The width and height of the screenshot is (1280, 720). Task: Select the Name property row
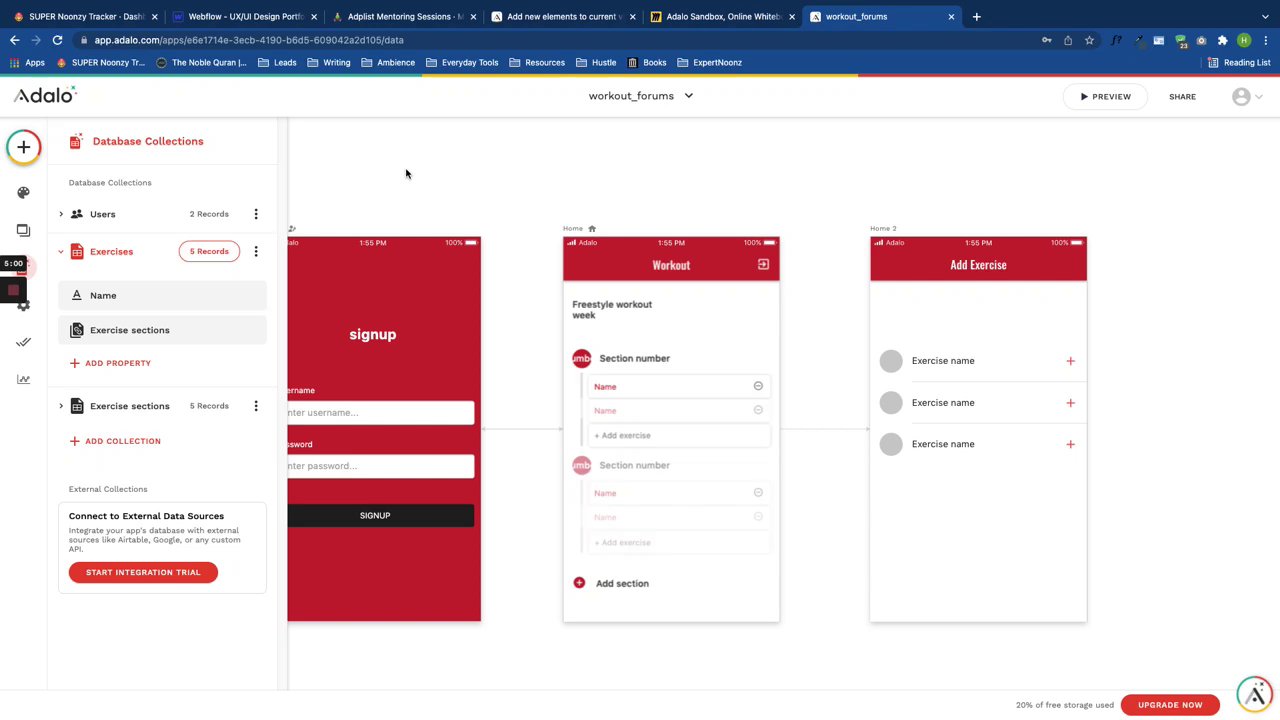tap(162, 296)
